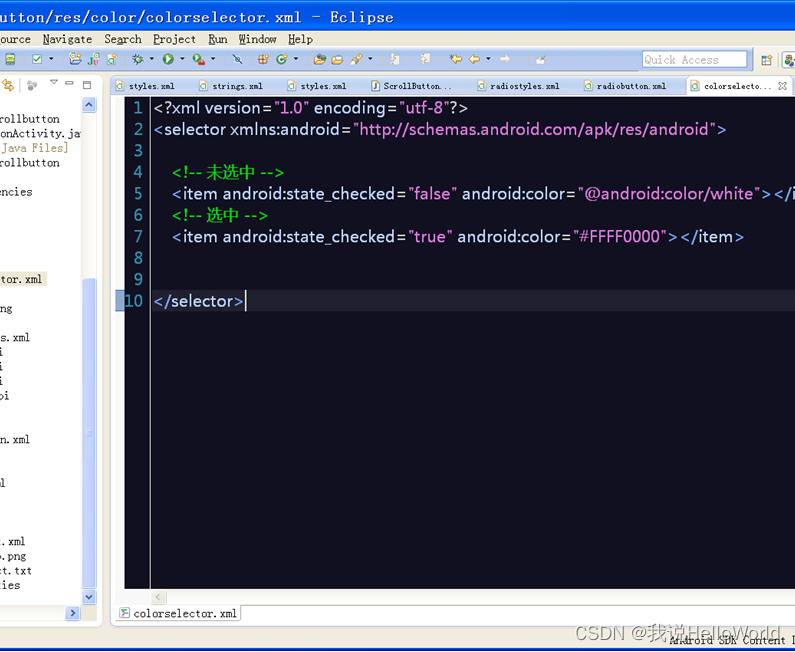
Task: Click Last Edit Location arrow icon
Action: (x=456, y=59)
